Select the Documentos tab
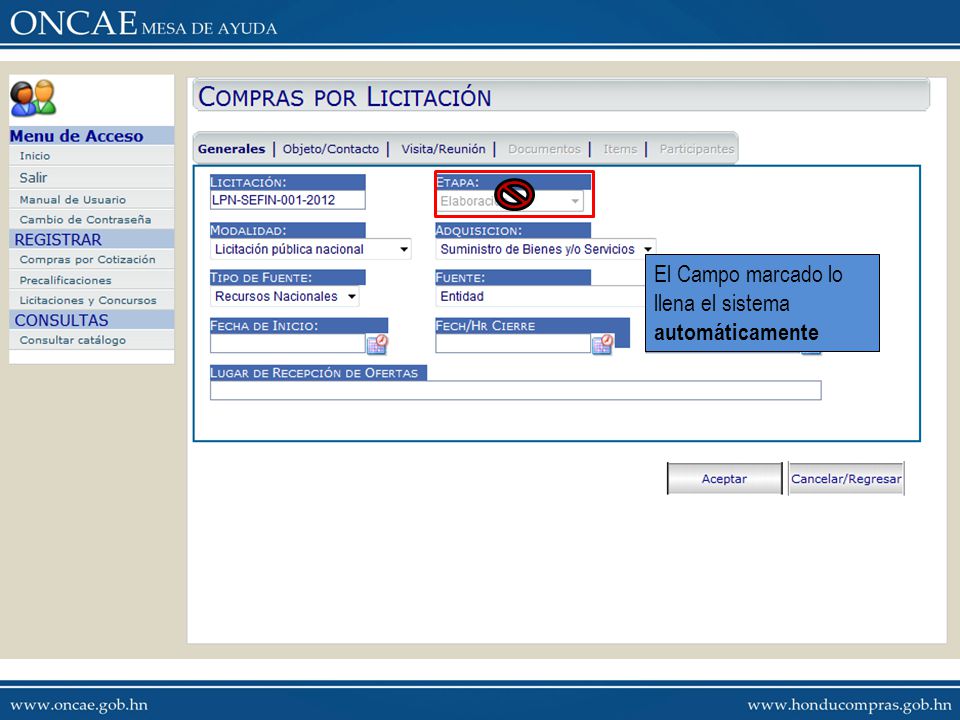Screen dimensions: 960x720 point(544,149)
